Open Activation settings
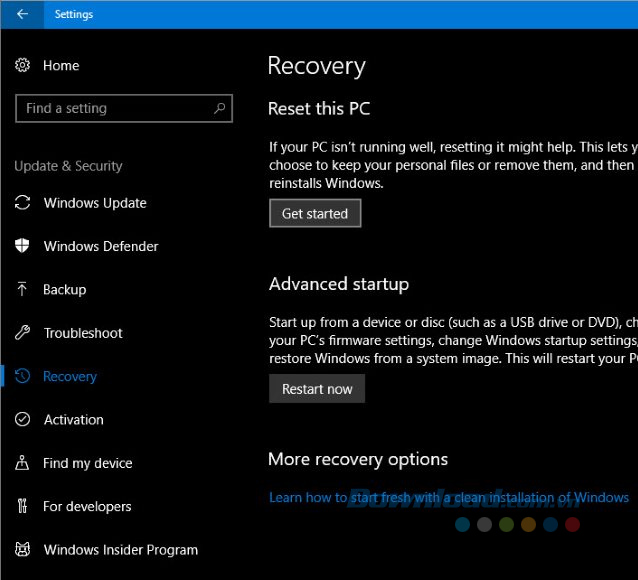The height and width of the screenshot is (580, 638). click(74, 420)
